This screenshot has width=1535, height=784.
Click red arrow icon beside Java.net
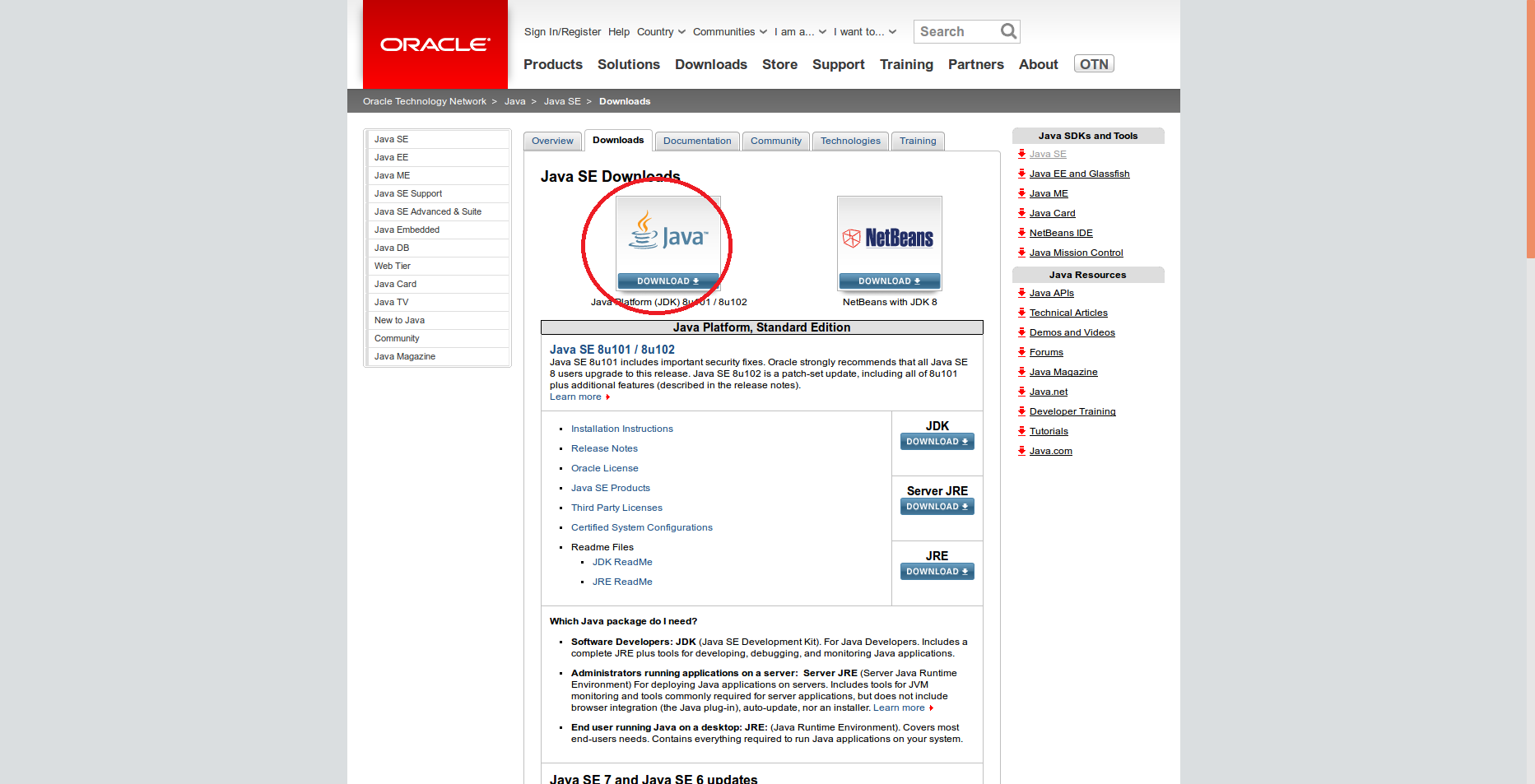coord(1021,392)
